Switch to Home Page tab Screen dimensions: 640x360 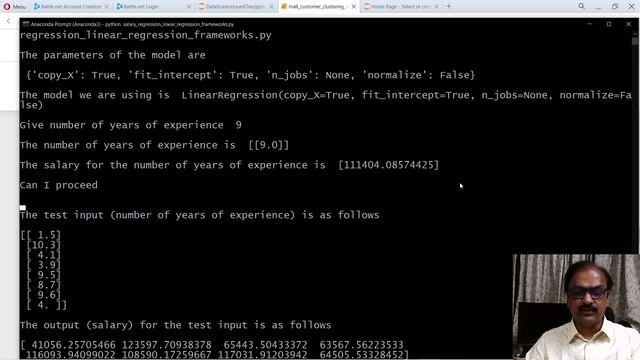coord(397,7)
